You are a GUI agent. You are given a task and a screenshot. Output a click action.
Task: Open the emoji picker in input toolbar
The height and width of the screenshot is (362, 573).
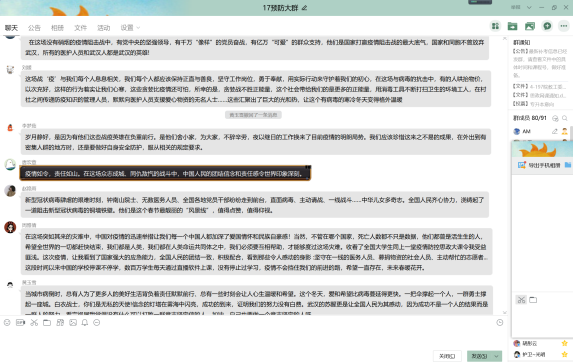coord(7,323)
